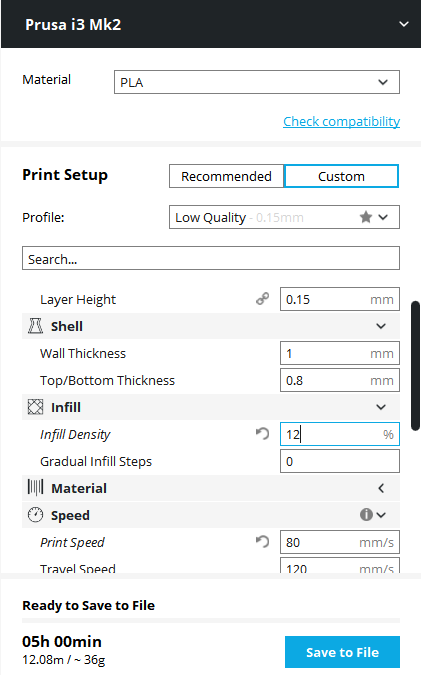
Task: Click the Wall Thickness value field
Action: coord(340,353)
